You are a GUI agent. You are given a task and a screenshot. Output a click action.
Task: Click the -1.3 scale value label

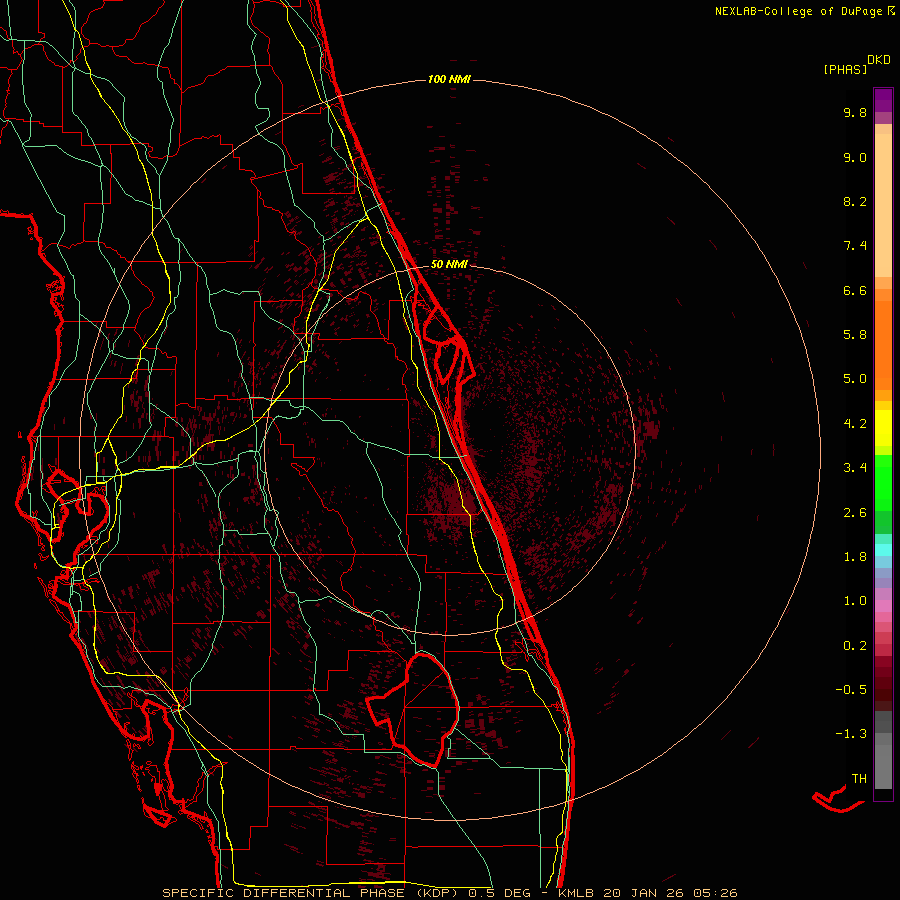pyautogui.click(x=852, y=734)
